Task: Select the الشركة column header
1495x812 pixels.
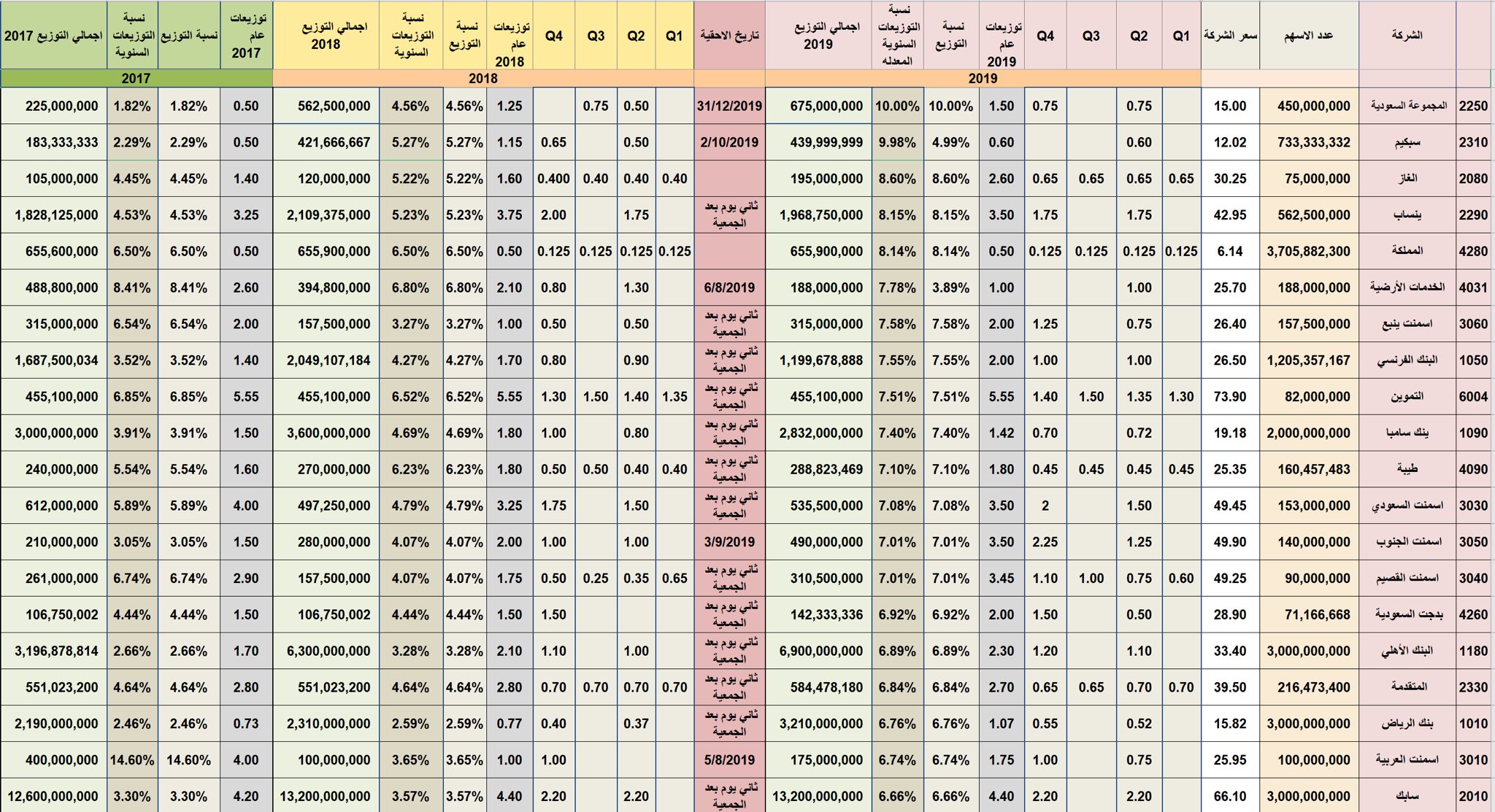Action: (1407, 35)
